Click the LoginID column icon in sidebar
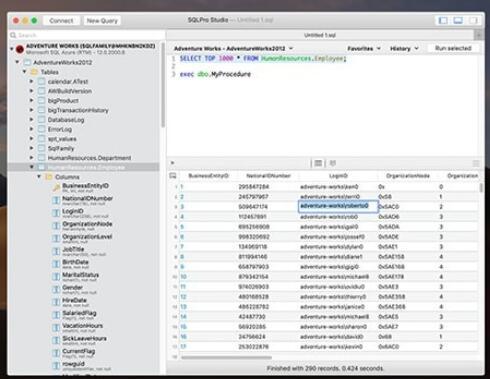 [56, 213]
